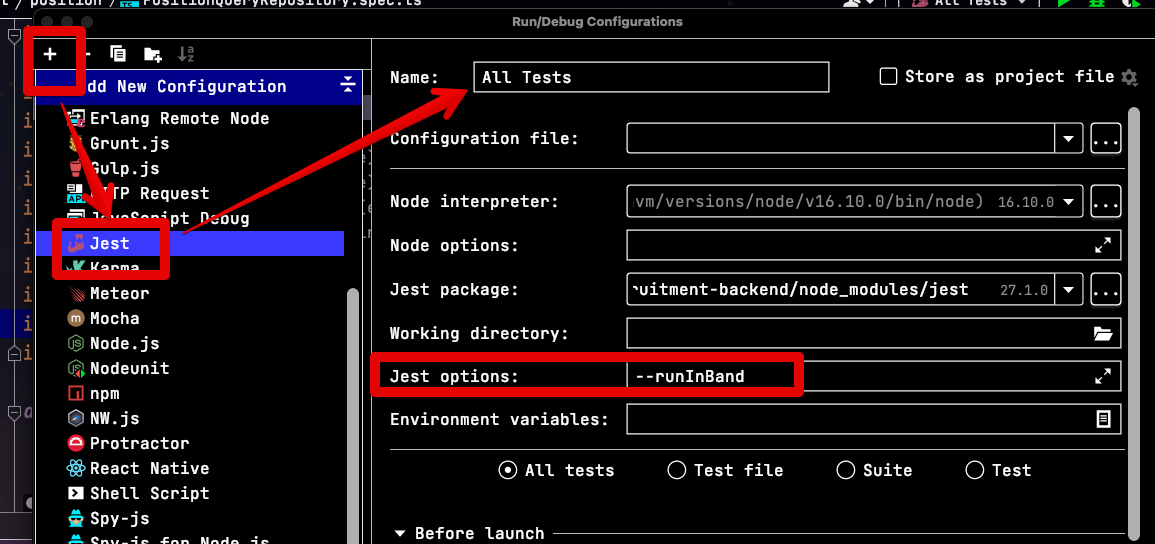Select the Shell Script configuration type

click(138, 493)
